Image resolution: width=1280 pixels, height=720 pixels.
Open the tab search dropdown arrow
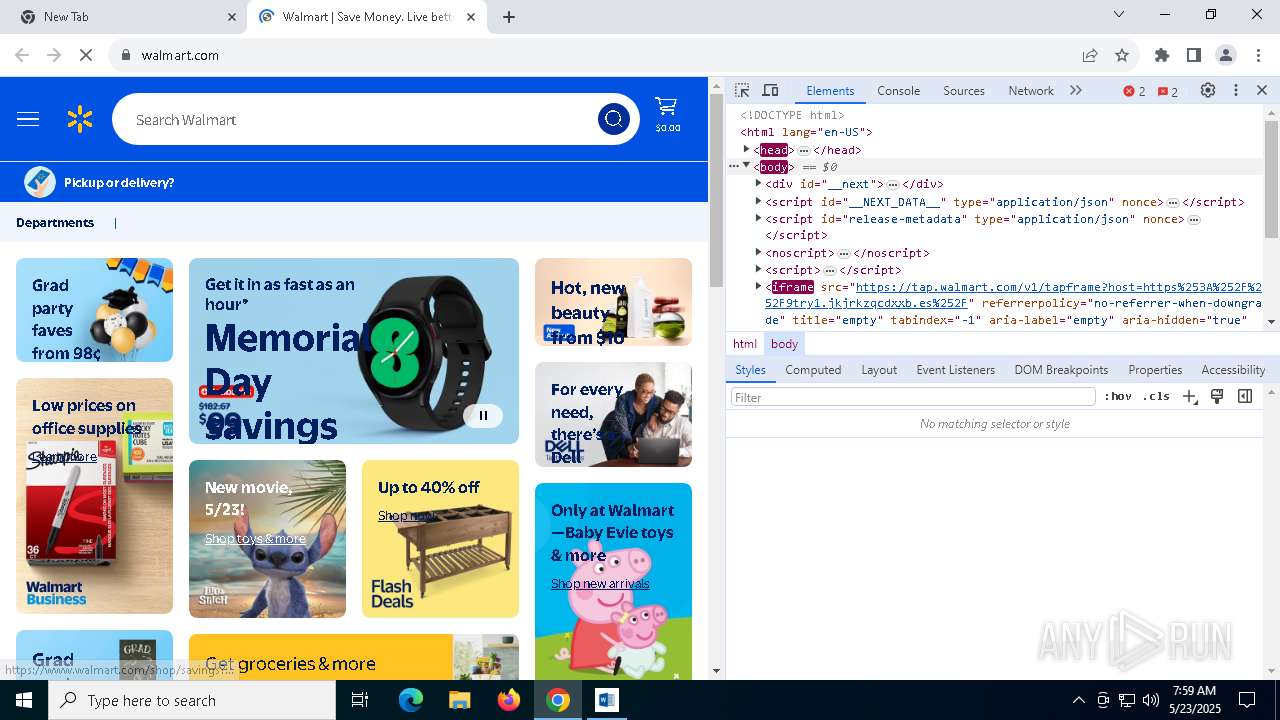(1119, 15)
